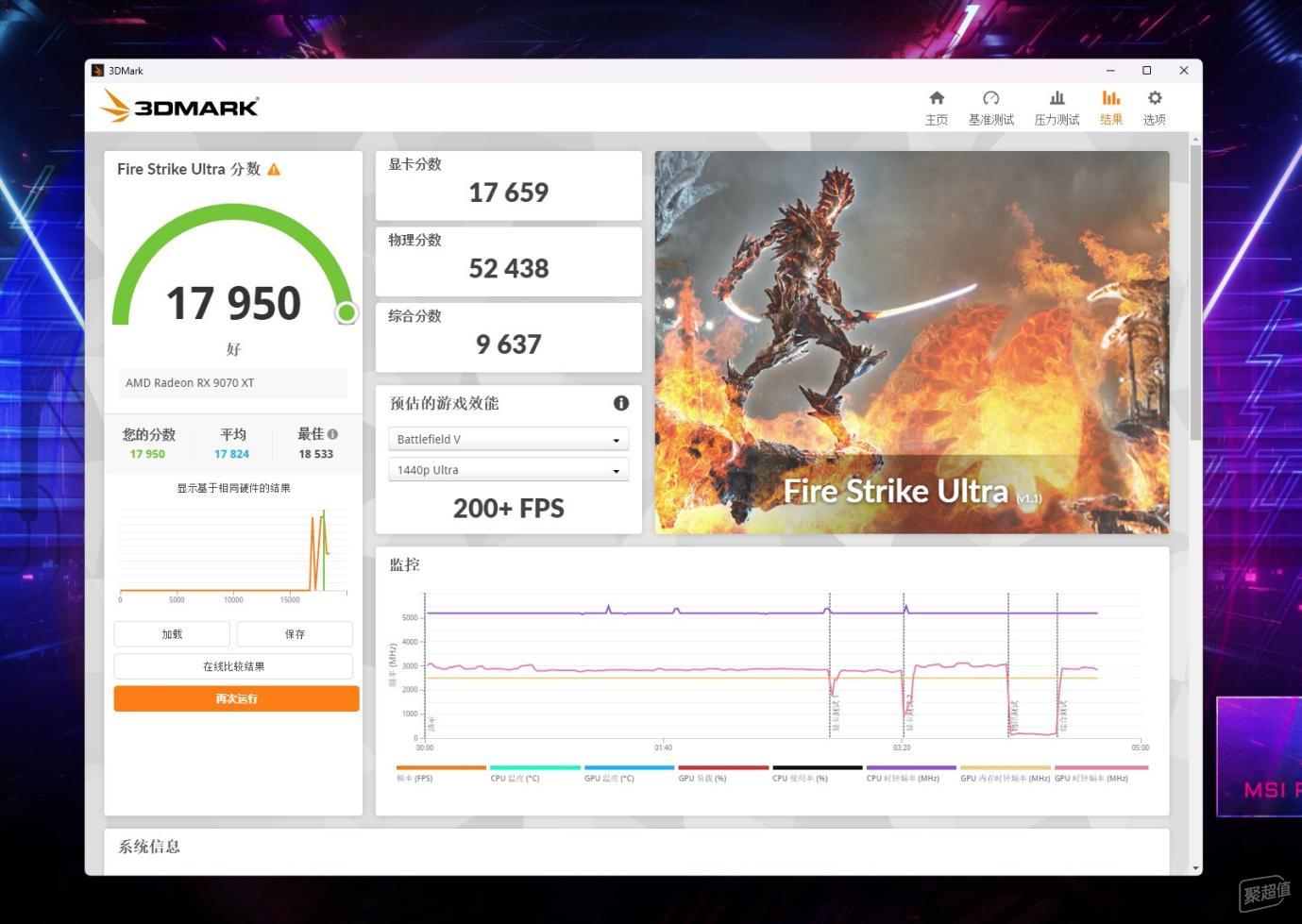1302x924 pixels.
Task: Click the vertical scrollbar thumb
Action: tap(1196, 293)
